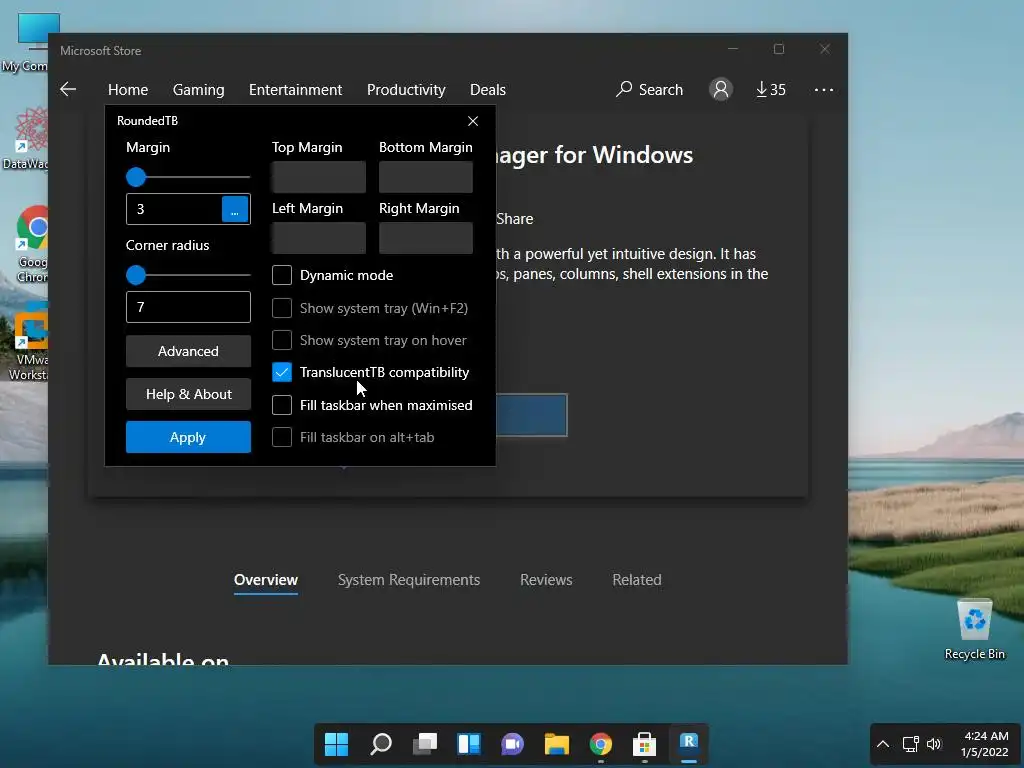Viewport: 1024px width, 768px height.
Task: Toggle Show system tray on hover checkbox
Action: 281,340
